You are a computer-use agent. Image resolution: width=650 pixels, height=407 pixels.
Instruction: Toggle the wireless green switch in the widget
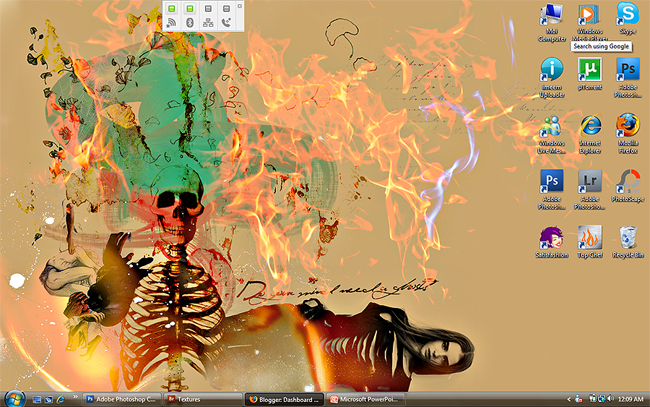point(172,8)
